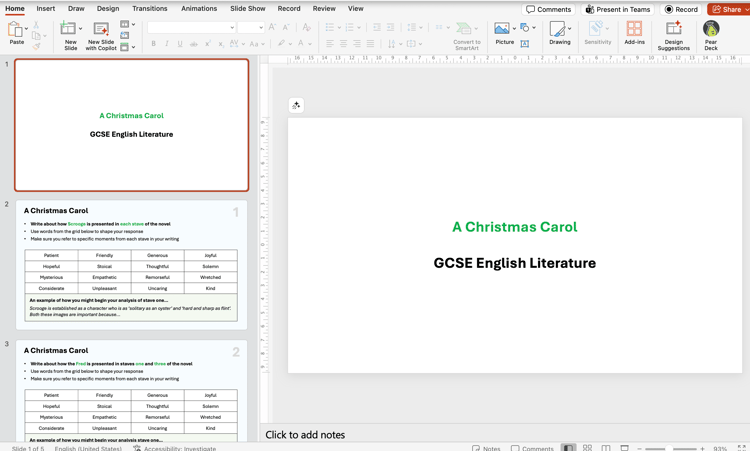The height and width of the screenshot is (451, 750).
Task: Expand the Shapes dropdown next to Picture
Action: 534,28
